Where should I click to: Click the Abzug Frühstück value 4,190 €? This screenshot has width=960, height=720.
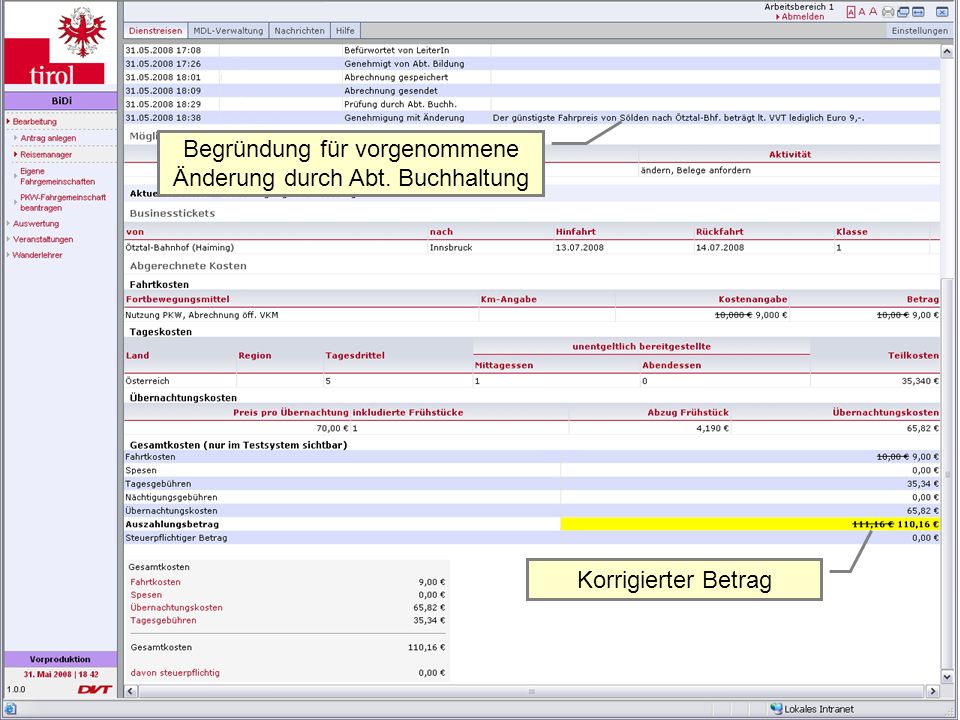[712, 428]
